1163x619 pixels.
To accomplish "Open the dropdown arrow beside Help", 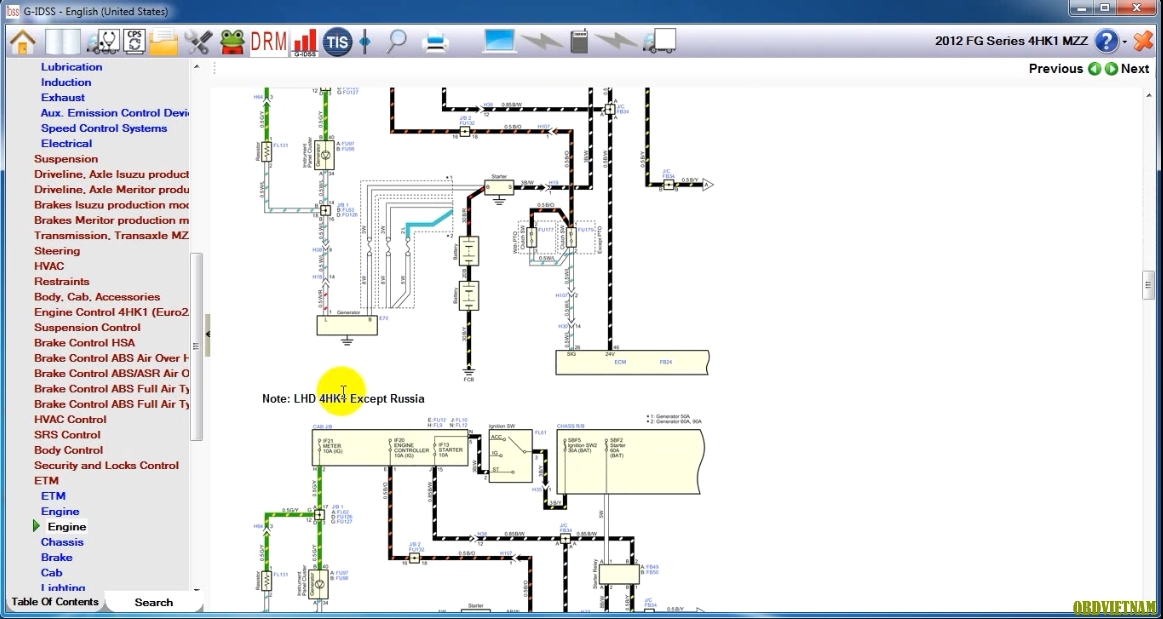I will pos(1125,42).
